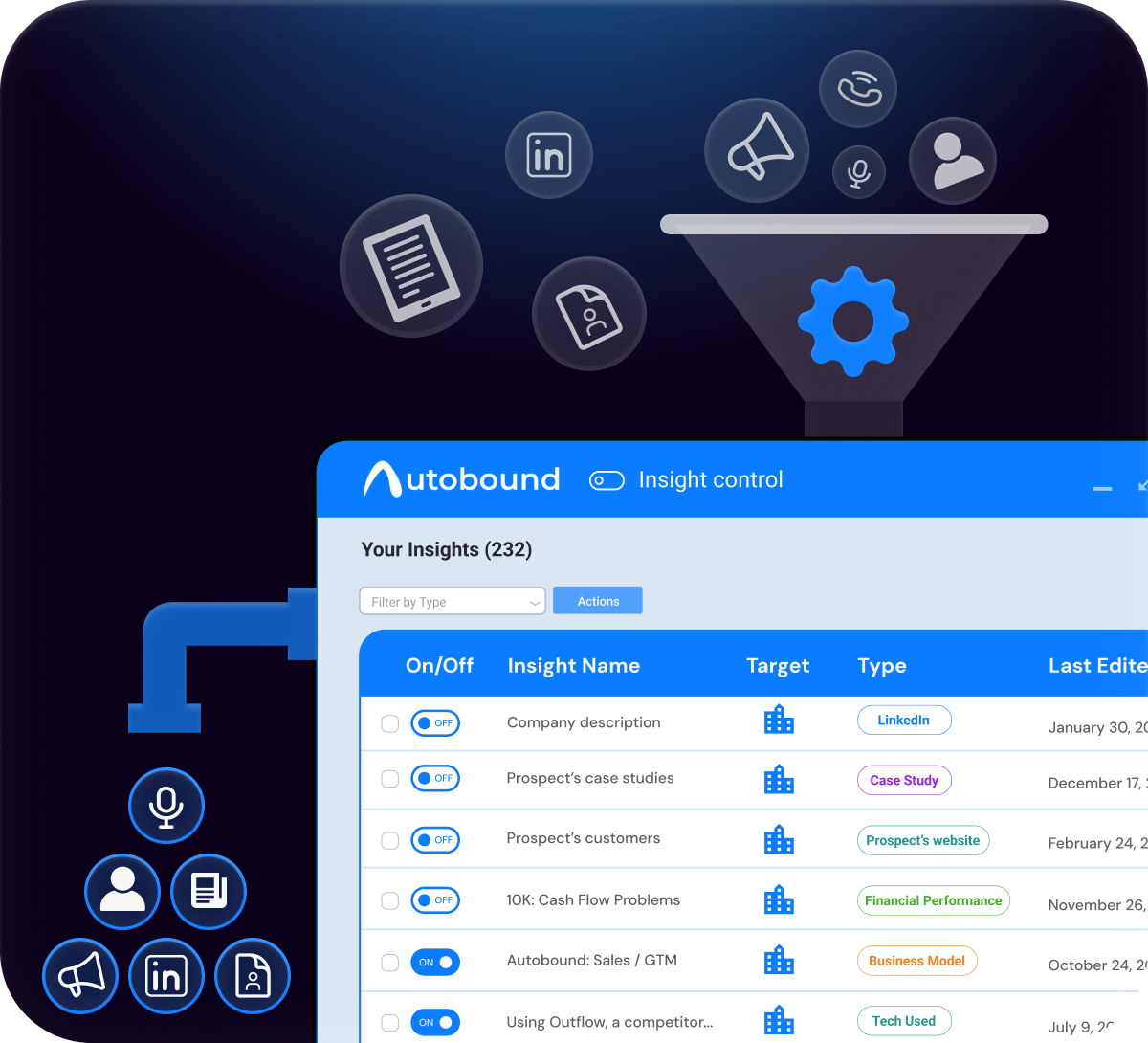Viewport: 1148px width, 1043px height.
Task: Enable the 10K: Cash Flow Problems toggle
Action: click(435, 900)
